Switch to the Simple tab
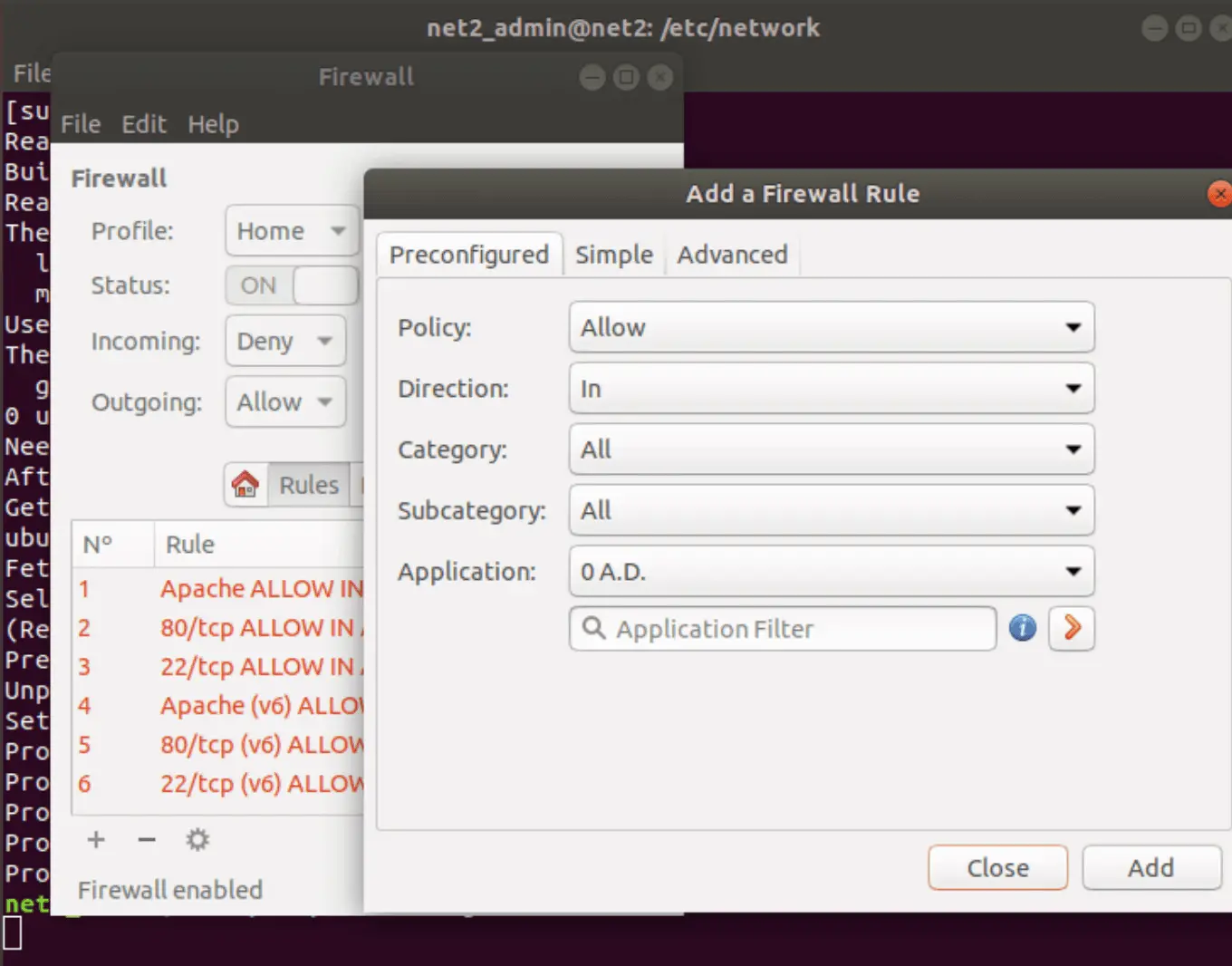 pos(614,255)
